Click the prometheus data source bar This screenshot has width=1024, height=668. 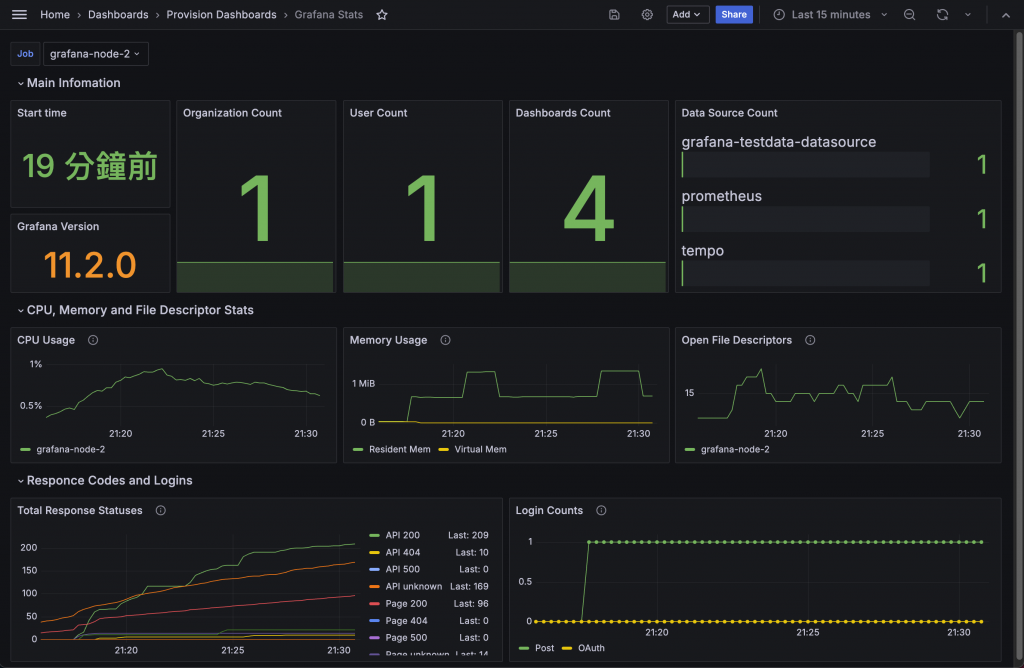(x=805, y=219)
